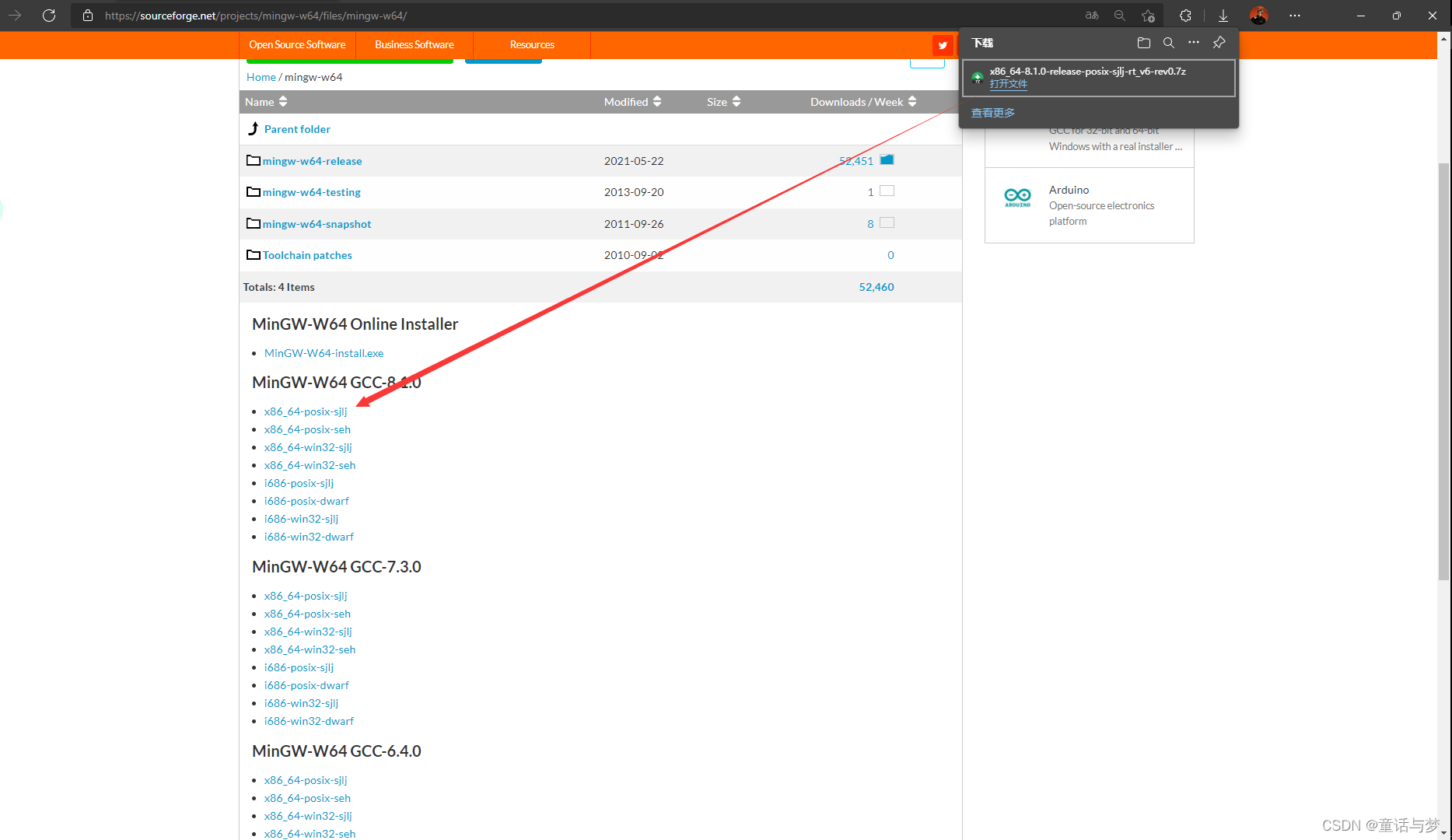Add page to favorites star icon
This screenshot has width=1452, height=840.
[x=1148, y=16]
